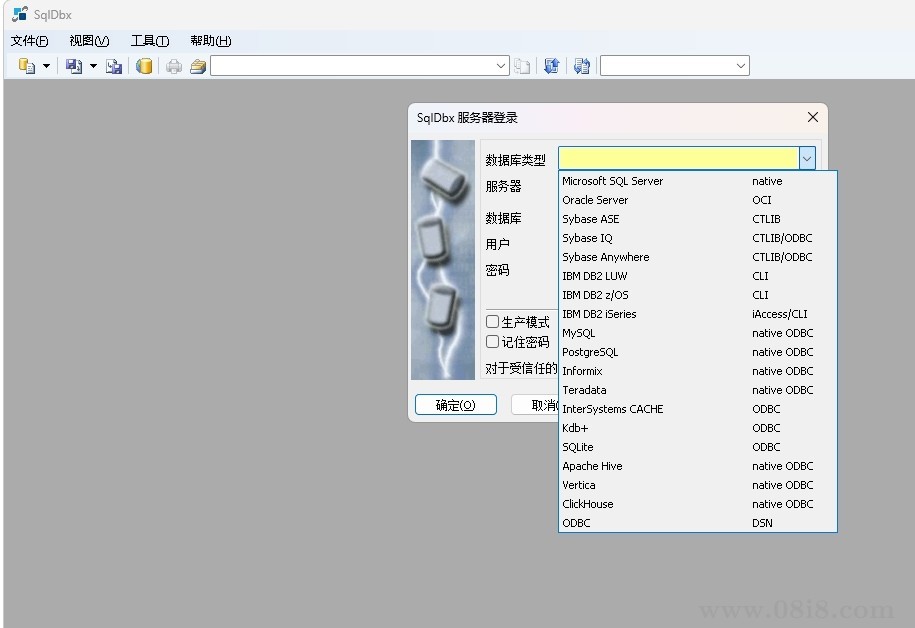Click the highlighted yellow database type field
This screenshot has height=628, width=915.
680,157
